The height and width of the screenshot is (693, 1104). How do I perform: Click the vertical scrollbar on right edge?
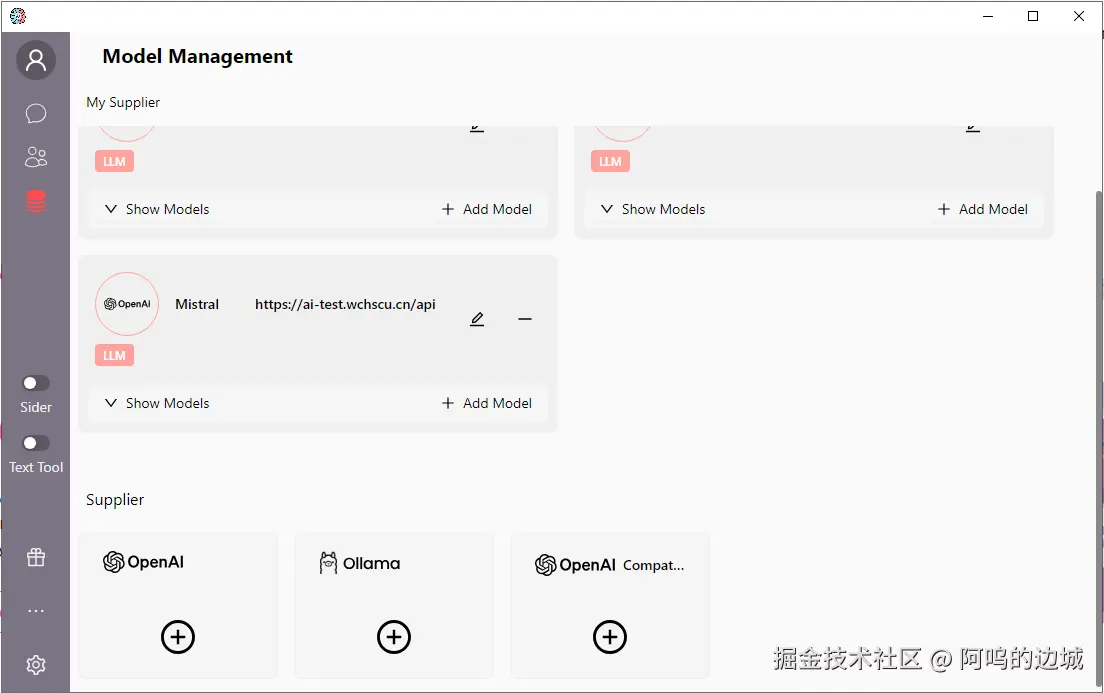click(x=1099, y=400)
